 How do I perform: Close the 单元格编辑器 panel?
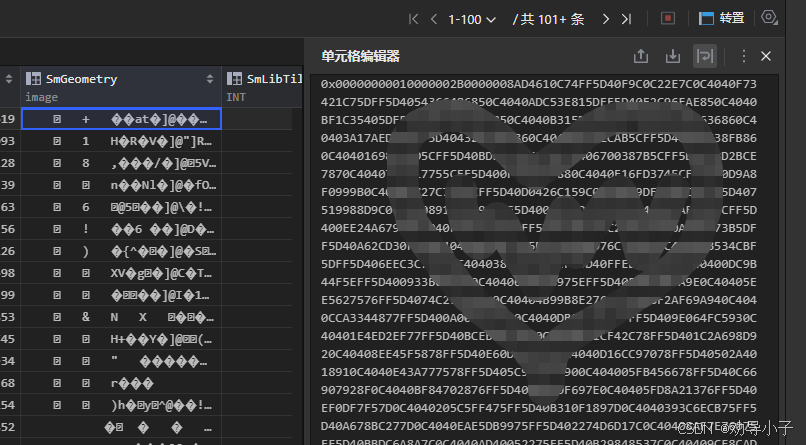[766, 56]
